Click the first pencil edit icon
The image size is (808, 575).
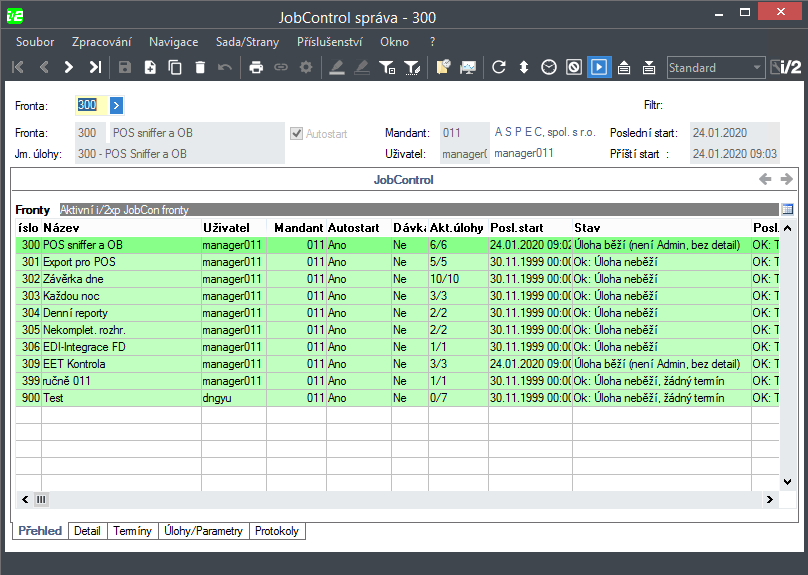point(337,67)
